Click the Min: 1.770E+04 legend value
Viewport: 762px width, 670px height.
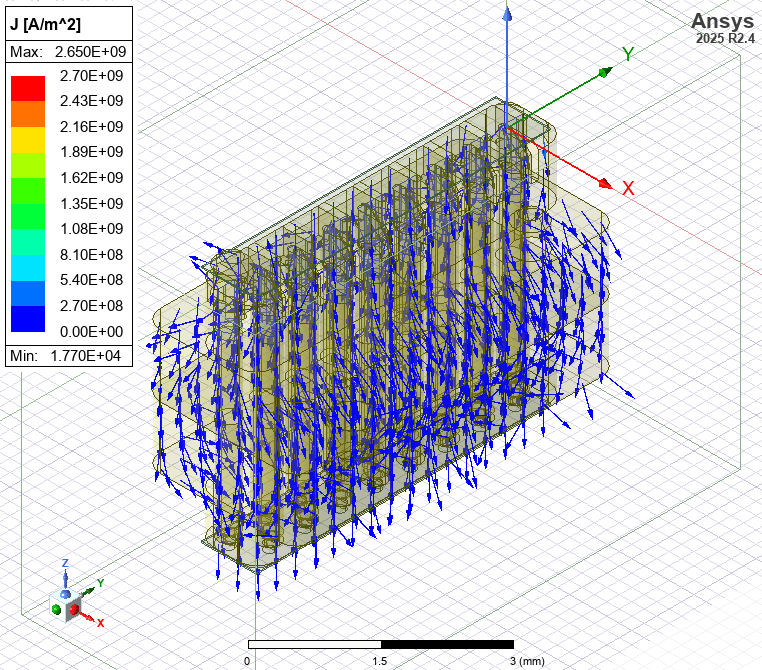pos(65,356)
